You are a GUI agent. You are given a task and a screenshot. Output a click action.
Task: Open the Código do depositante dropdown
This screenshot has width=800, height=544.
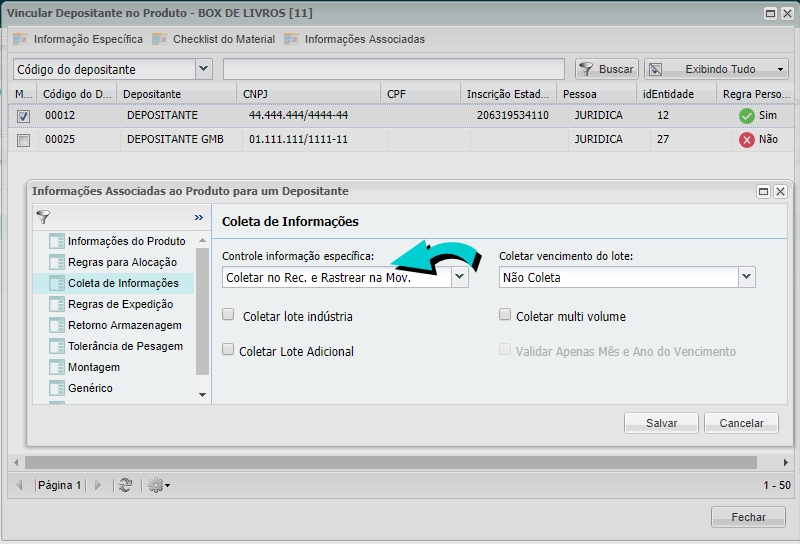coord(204,69)
